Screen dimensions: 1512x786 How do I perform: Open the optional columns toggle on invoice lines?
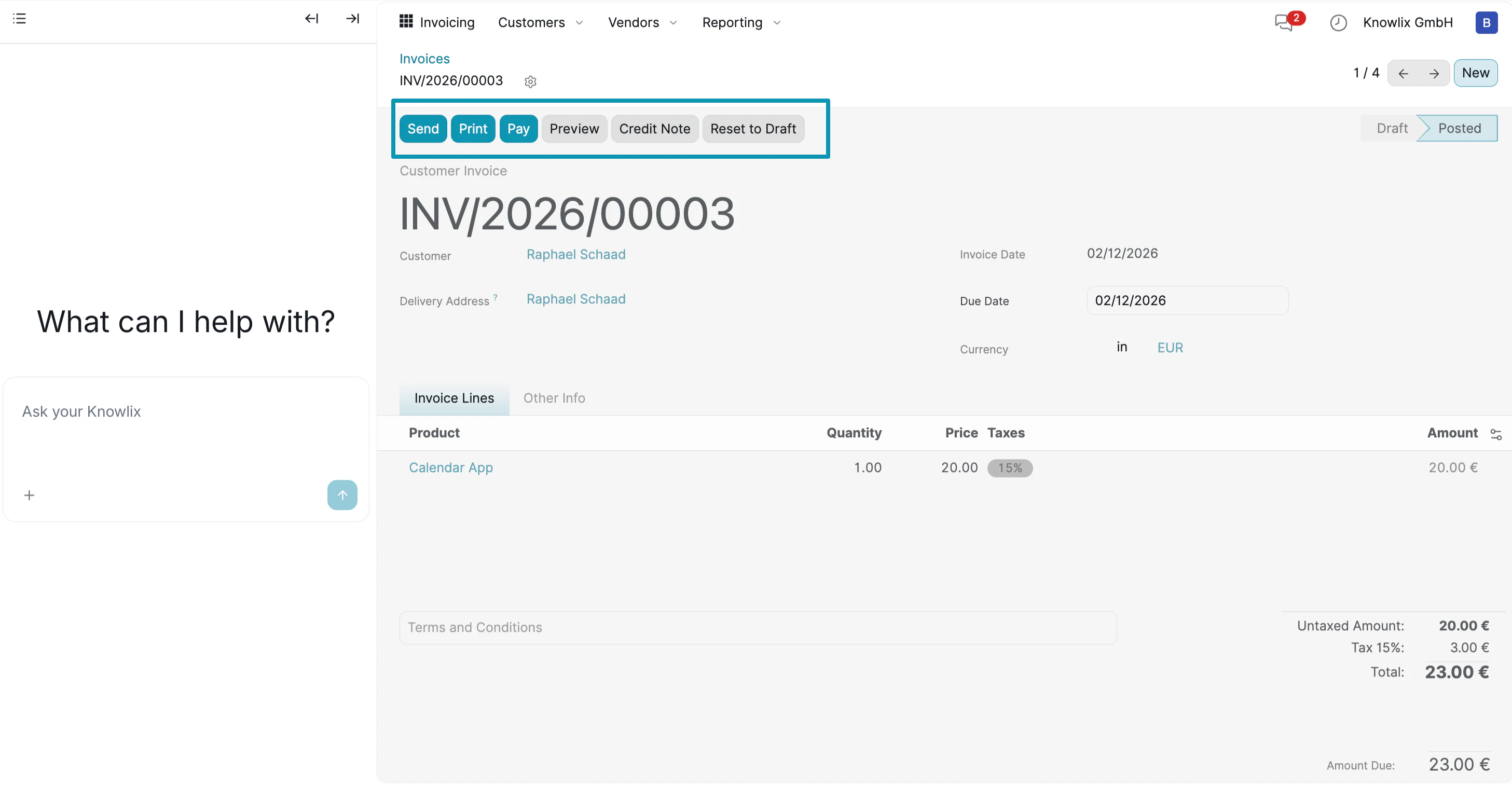click(x=1496, y=434)
